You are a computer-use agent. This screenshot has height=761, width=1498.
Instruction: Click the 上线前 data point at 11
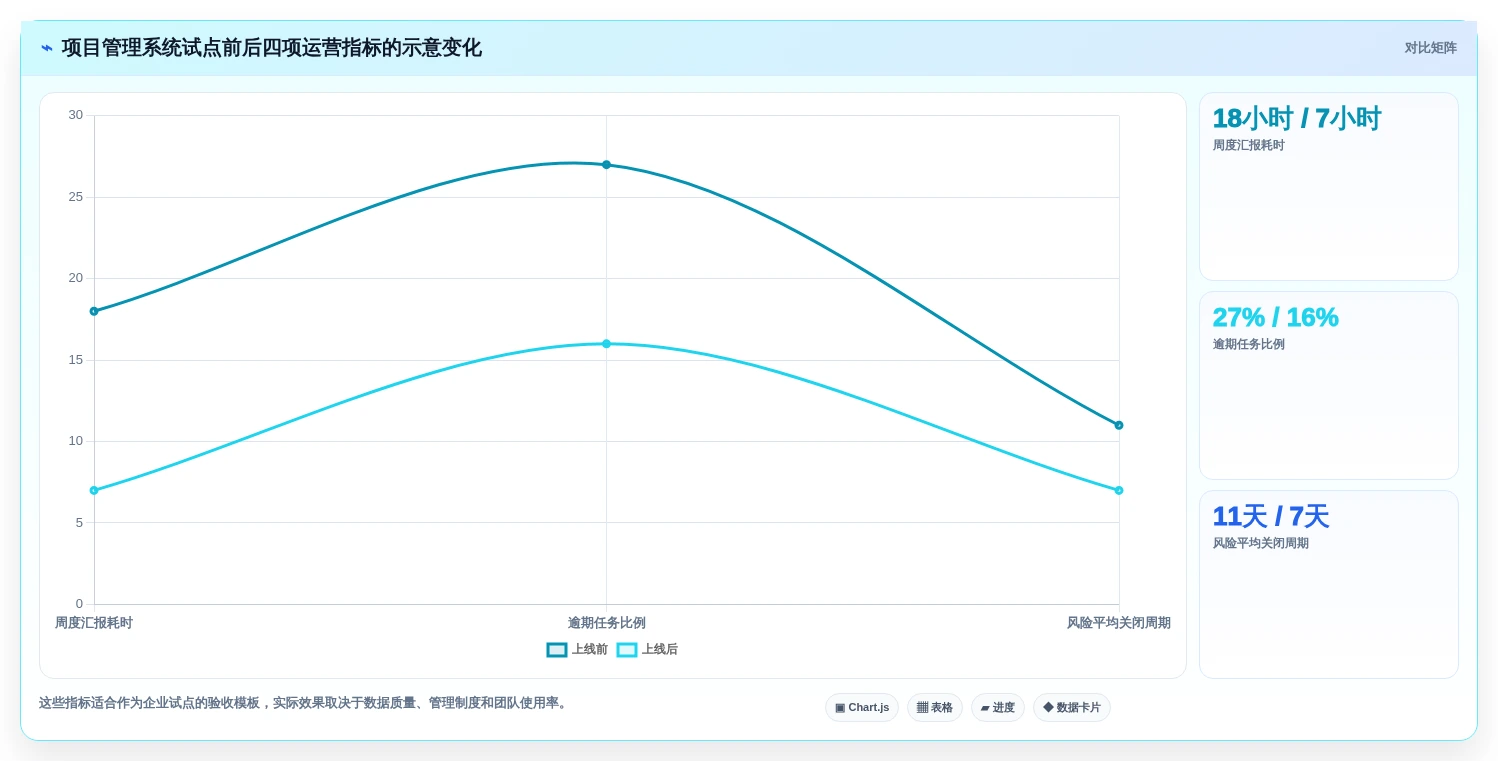pos(1119,425)
